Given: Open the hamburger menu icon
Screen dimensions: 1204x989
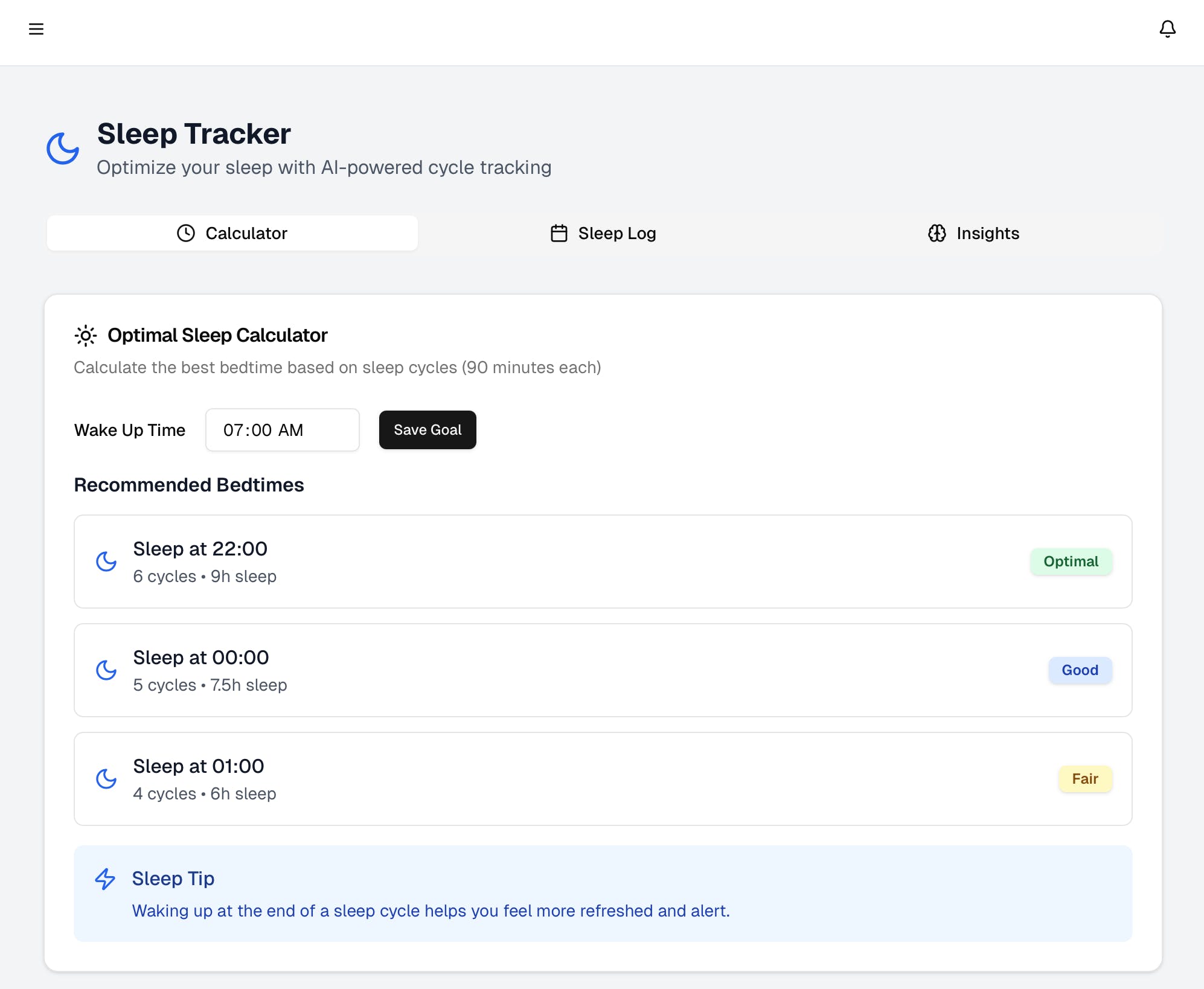Looking at the screenshot, I should pos(36,29).
